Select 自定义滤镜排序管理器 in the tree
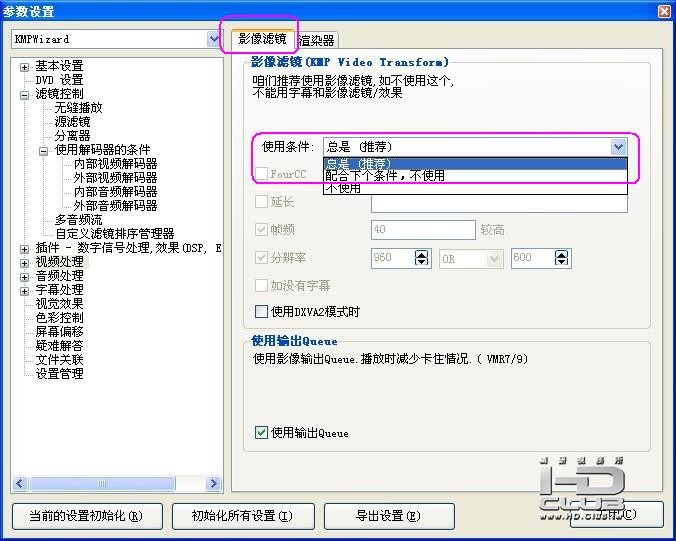This screenshot has height=541, width=676. click(115, 234)
